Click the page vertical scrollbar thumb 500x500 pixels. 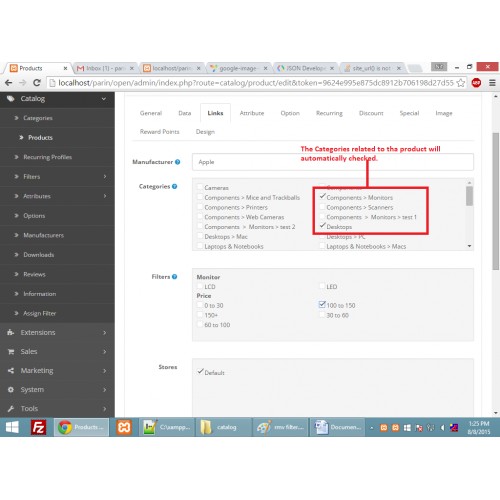[496, 201]
